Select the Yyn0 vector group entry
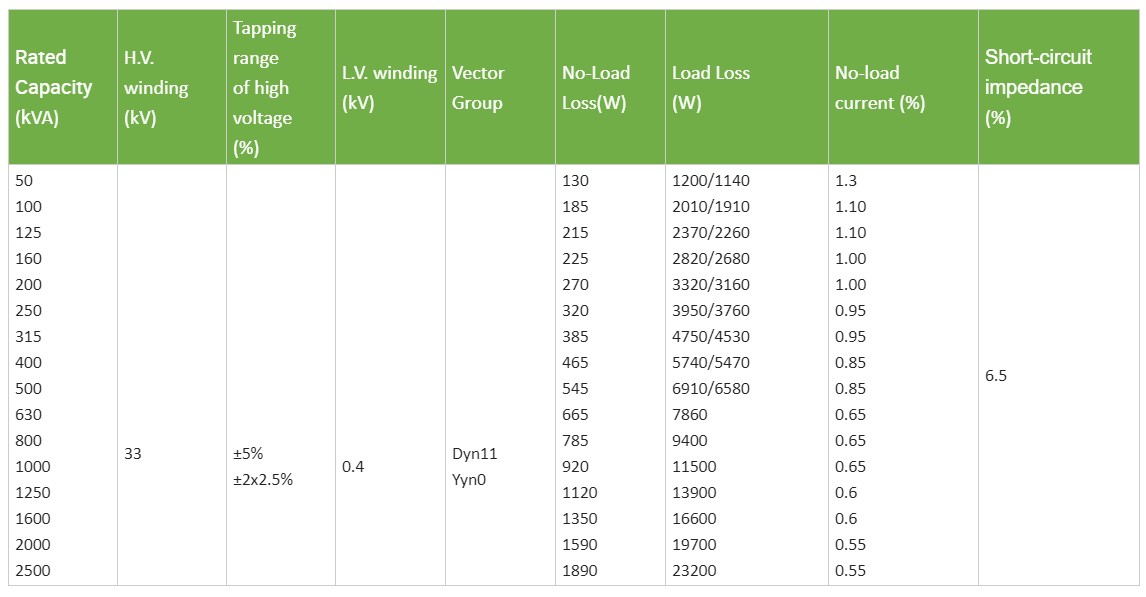This screenshot has height=597, width=1146. (x=473, y=479)
